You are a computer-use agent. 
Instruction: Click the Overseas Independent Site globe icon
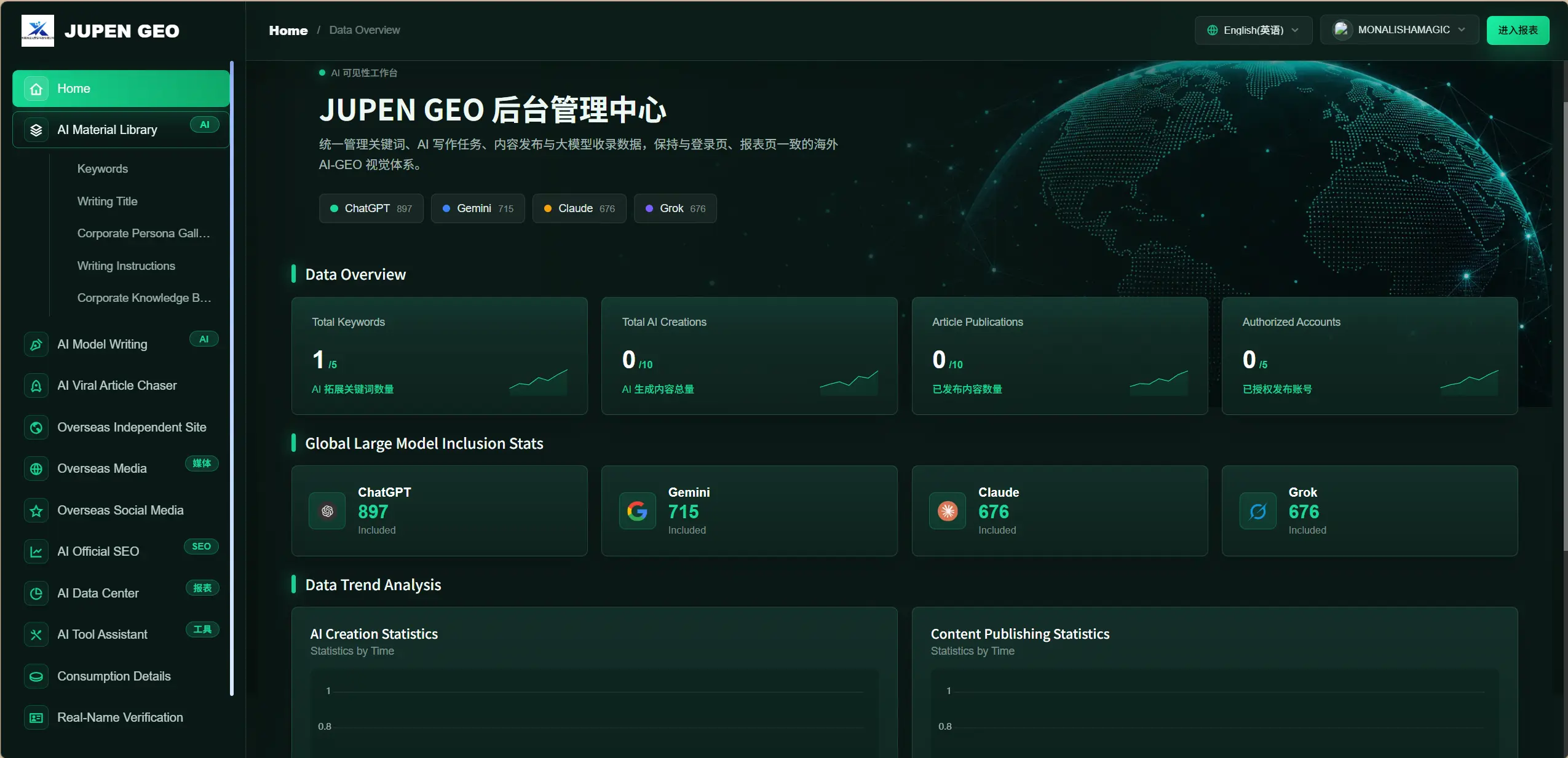point(36,427)
